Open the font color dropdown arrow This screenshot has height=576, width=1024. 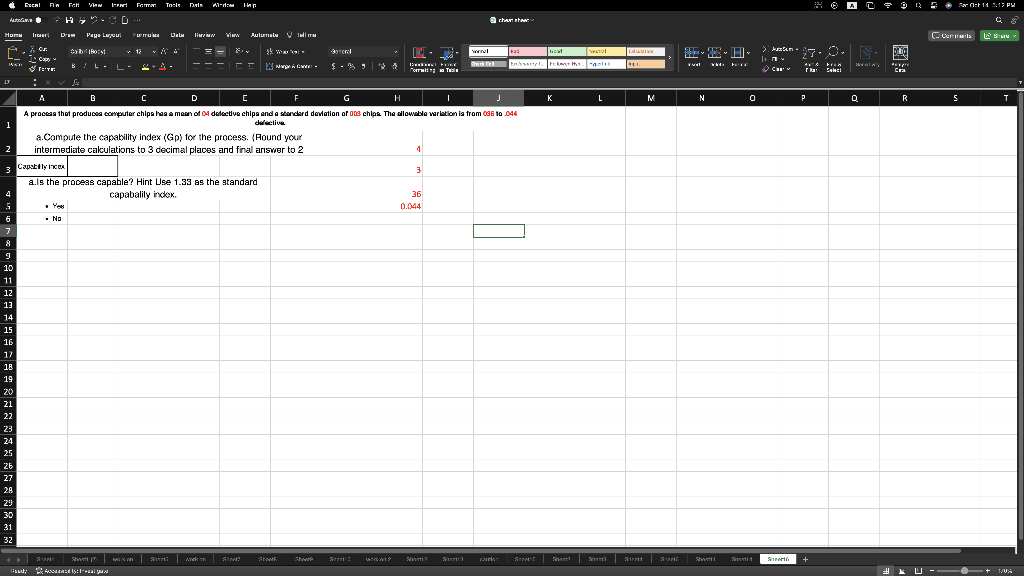pos(171,67)
